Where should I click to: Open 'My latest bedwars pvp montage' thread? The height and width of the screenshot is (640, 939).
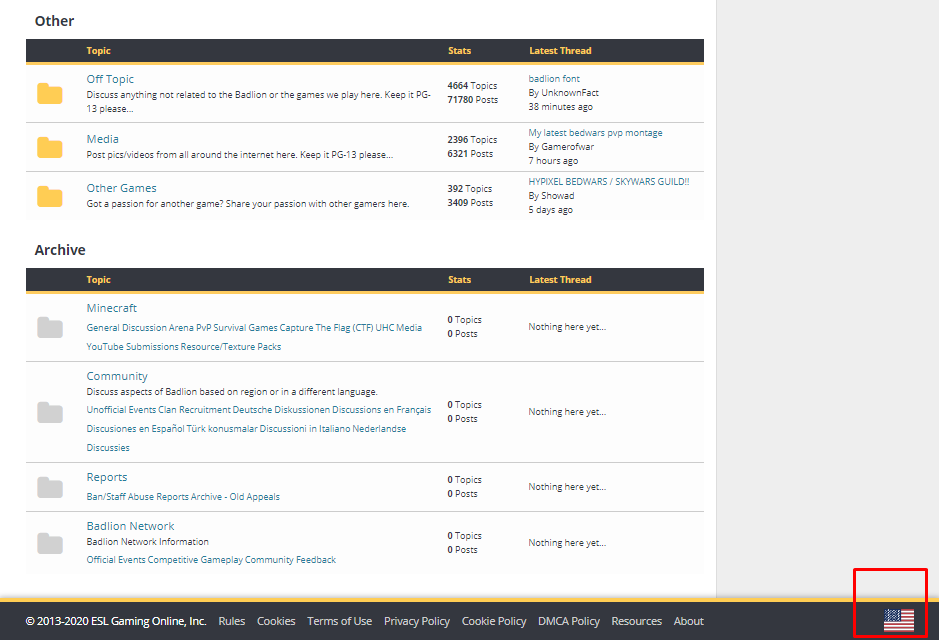point(595,133)
